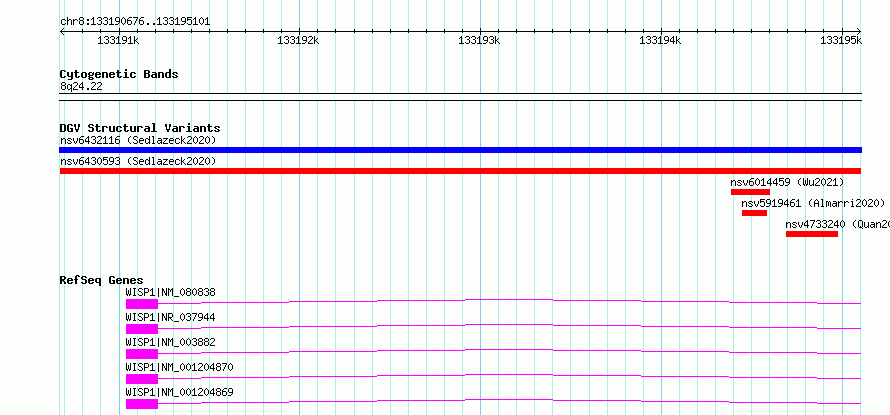The width and height of the screenshot is (890, 415).
Task: Click the chr8:133190676..133195101 coordinate label
Action: point(135,22)
